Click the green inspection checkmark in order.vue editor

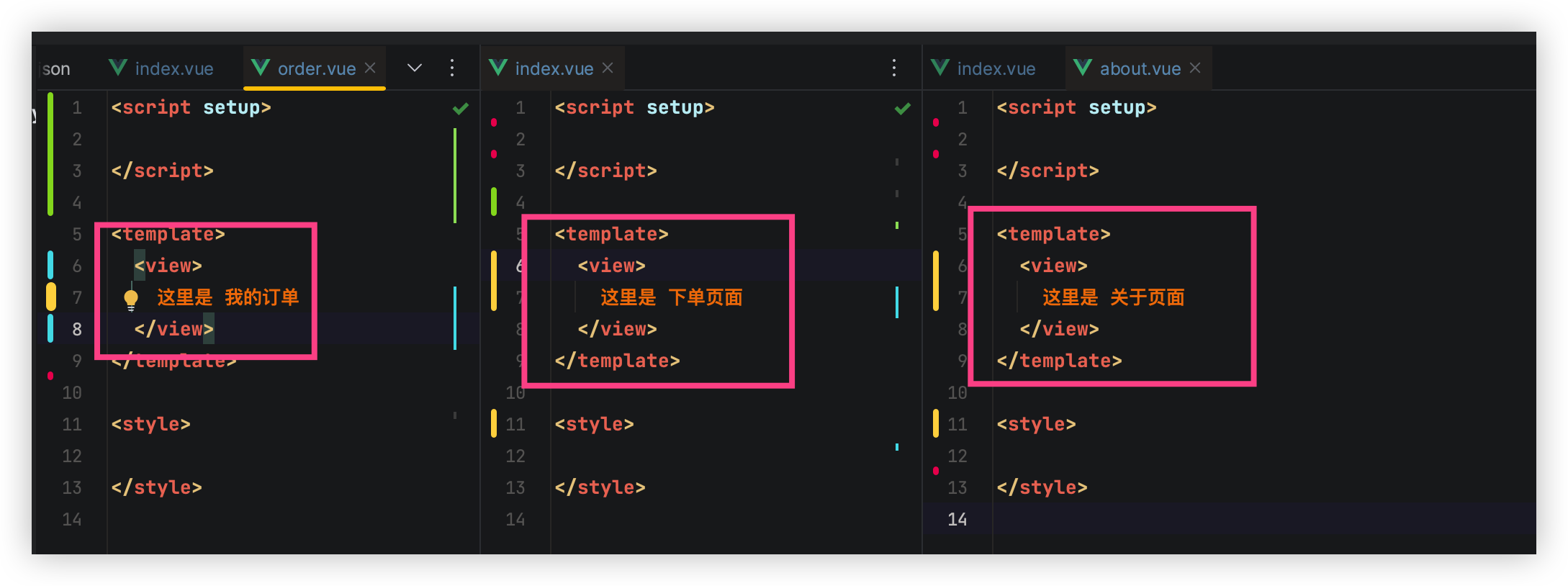click(x=461, y=109)
